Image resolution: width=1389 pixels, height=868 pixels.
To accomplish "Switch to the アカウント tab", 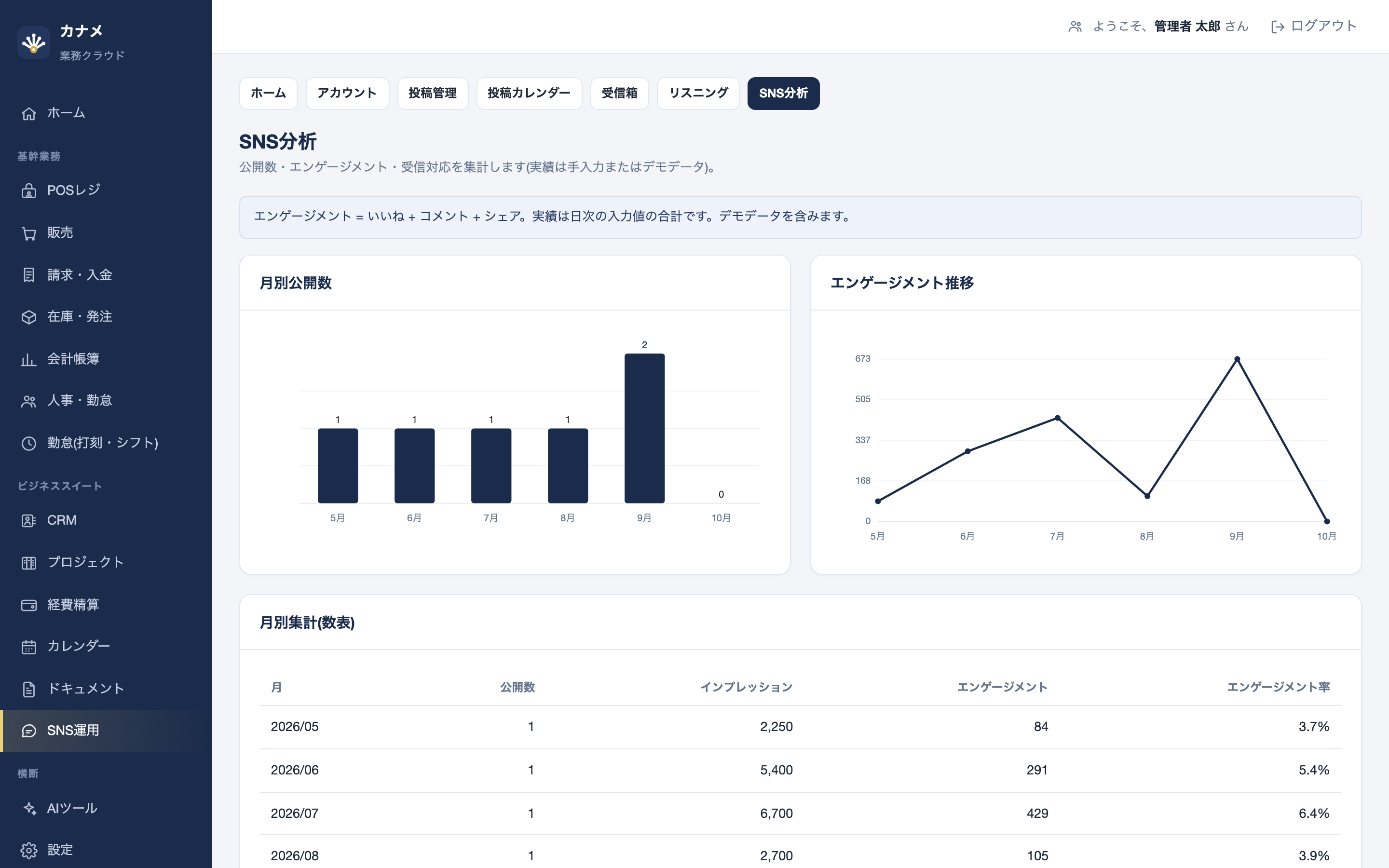I will [347, 93].
